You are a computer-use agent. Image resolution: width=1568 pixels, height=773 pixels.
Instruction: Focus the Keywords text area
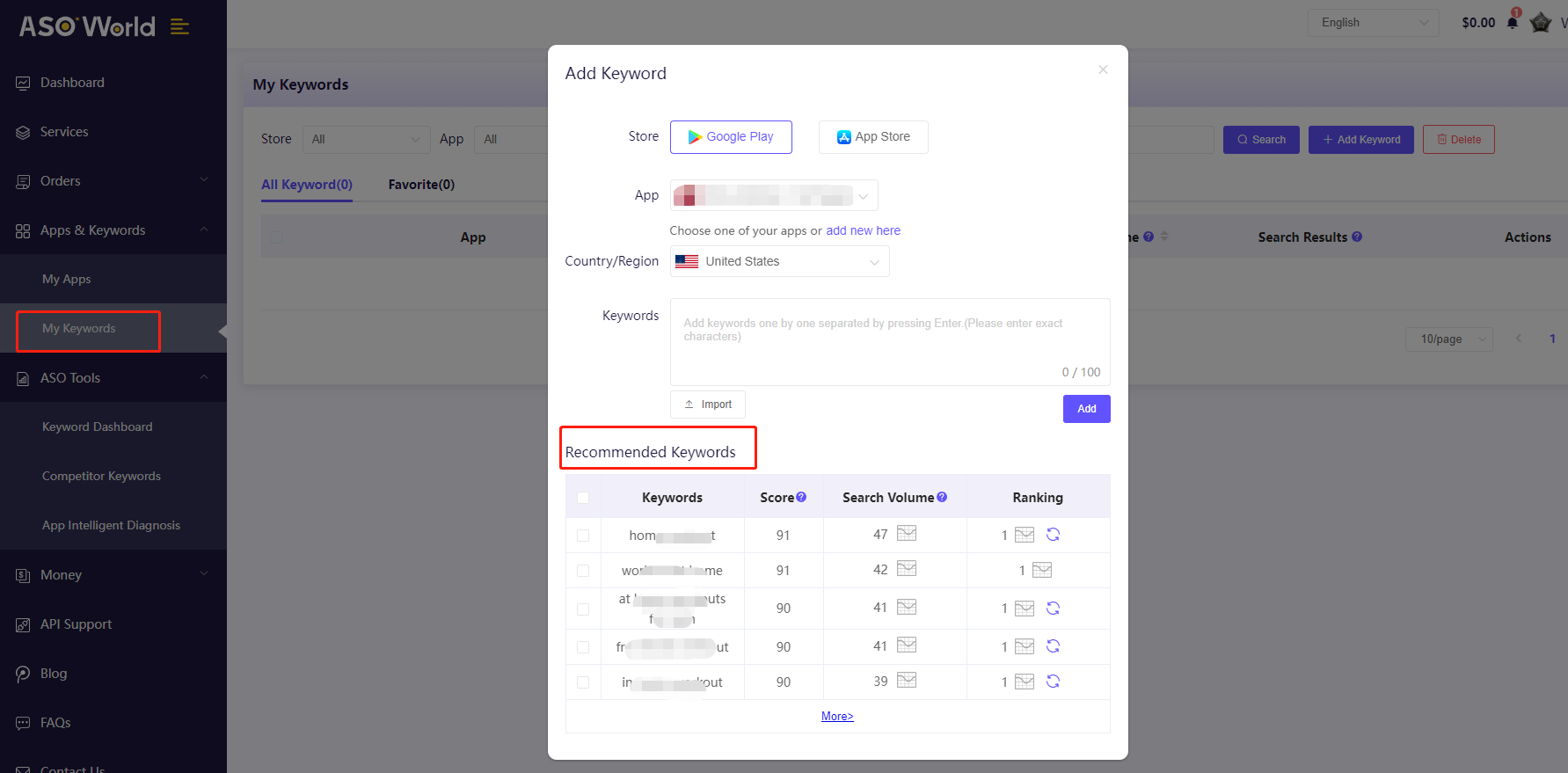tap(890, 342)
